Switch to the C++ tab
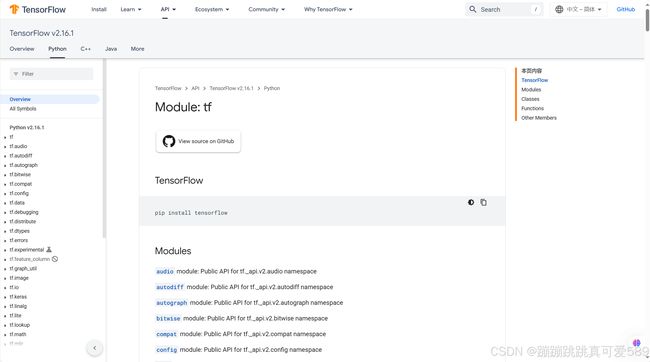The height and width of the screenshot is (362, 650). [x=85, y=49]
